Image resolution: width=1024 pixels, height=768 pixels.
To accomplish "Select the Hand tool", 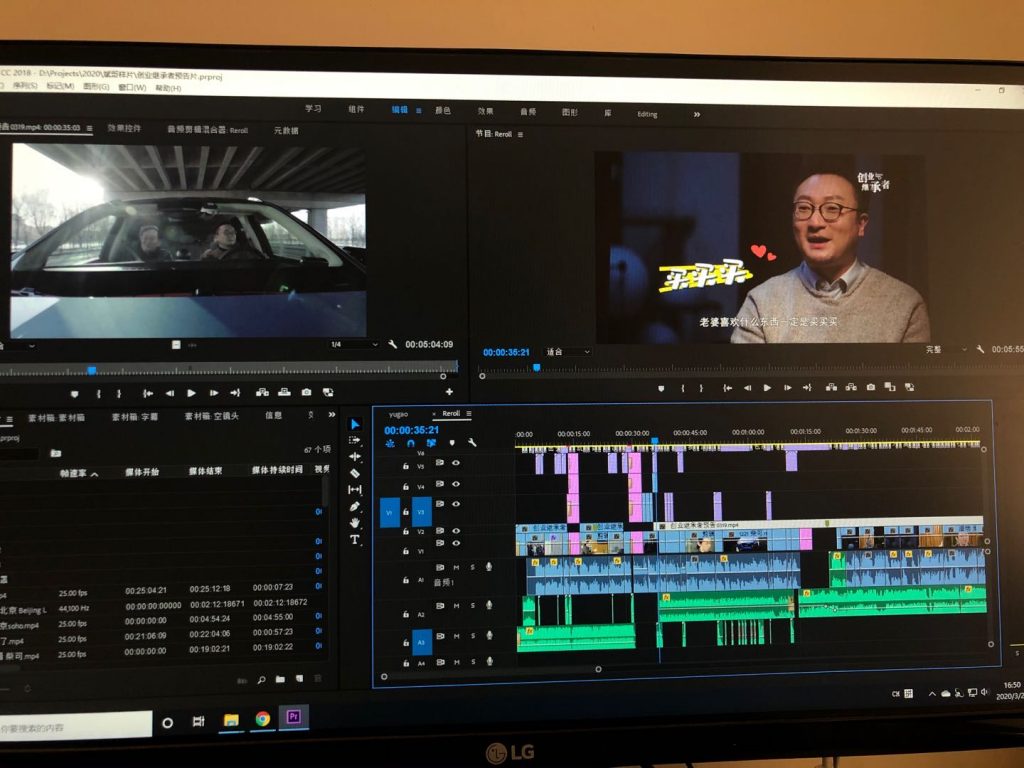I will pyautogui.click(x=355, y=522).
